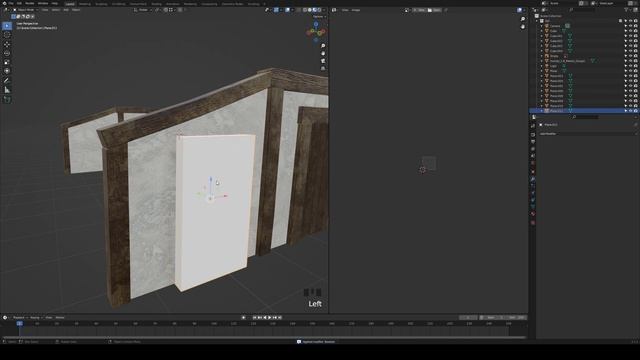Open the Modifiers wrench properties tab
Viewport: 640px width, 360px height.
[533, 179]
